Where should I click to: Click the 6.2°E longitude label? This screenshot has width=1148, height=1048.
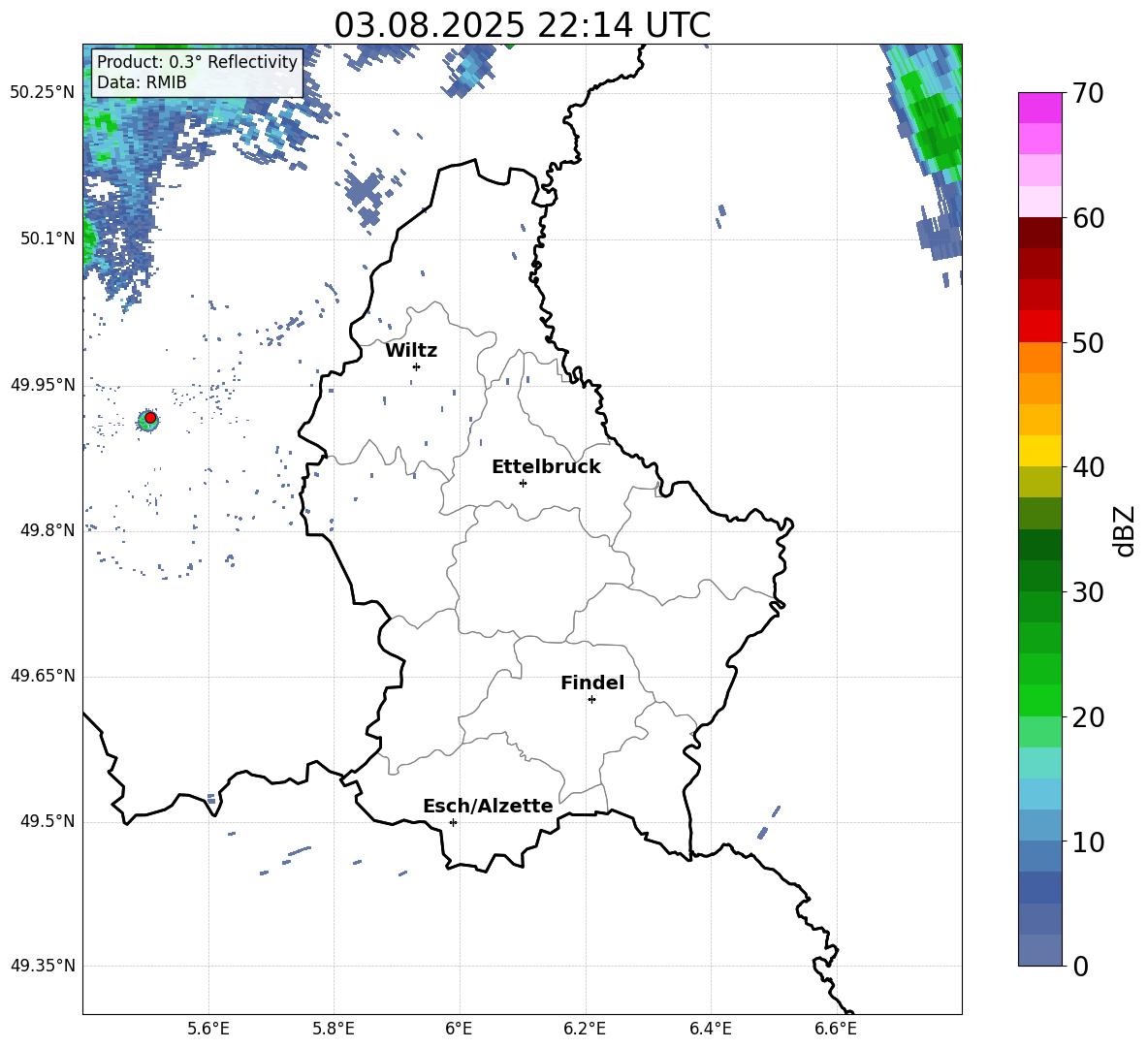(x=585, y=1029)
